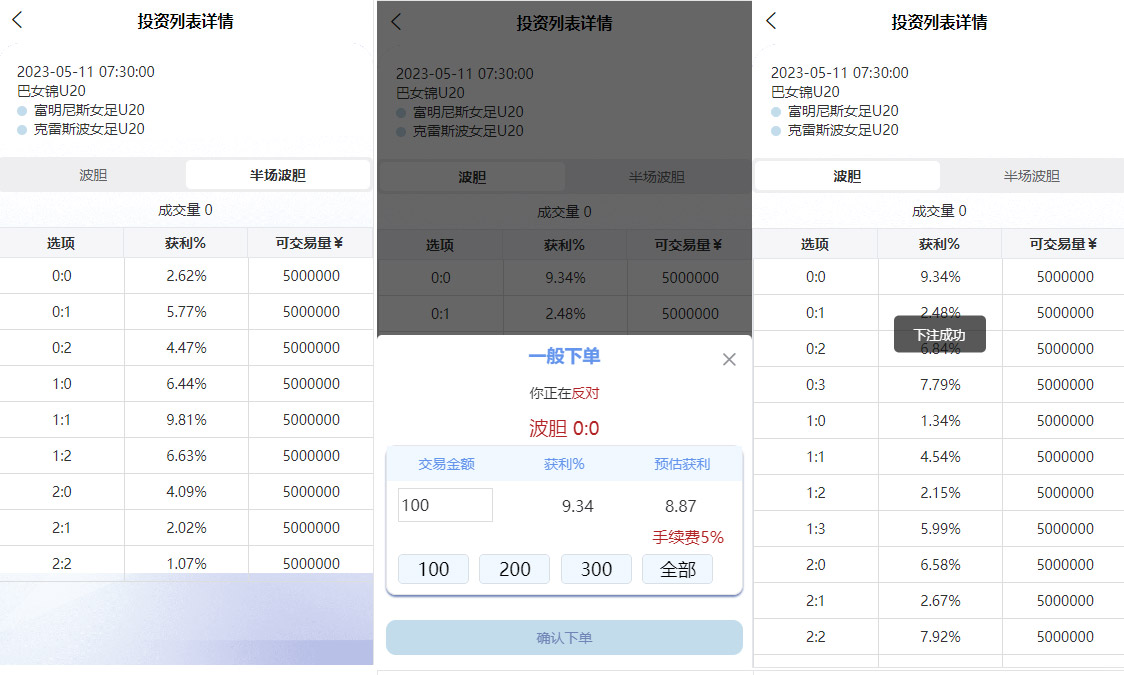Select the 波胆 tab on the right screen
The height and width of the screenshot is (675, 1124).
[847, 176]
